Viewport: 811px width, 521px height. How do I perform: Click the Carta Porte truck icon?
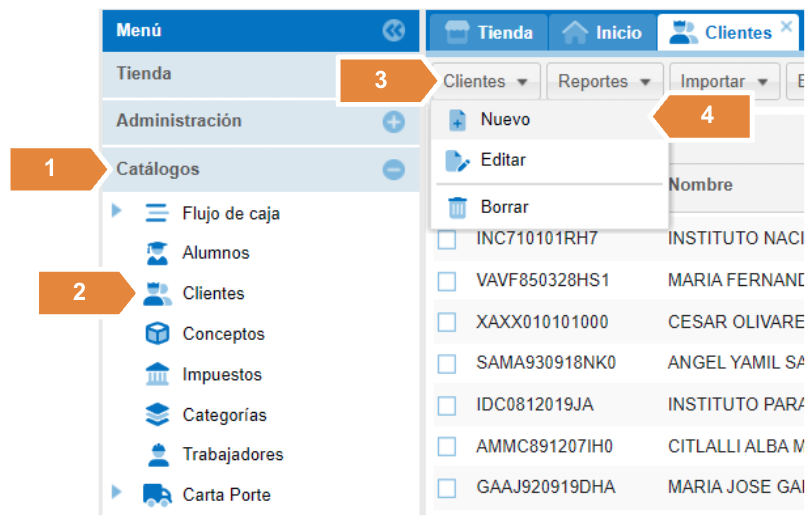pos(157,495)
